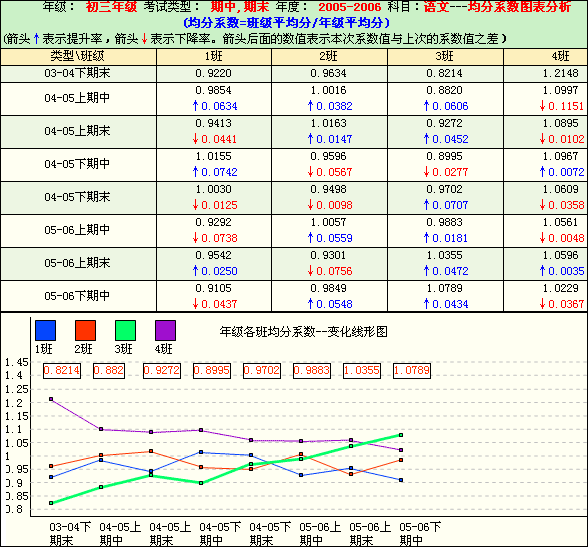Click the ↑0.0634 increase value
The height and width of the screenshot is (547, 588).
(x=215, y=106)
